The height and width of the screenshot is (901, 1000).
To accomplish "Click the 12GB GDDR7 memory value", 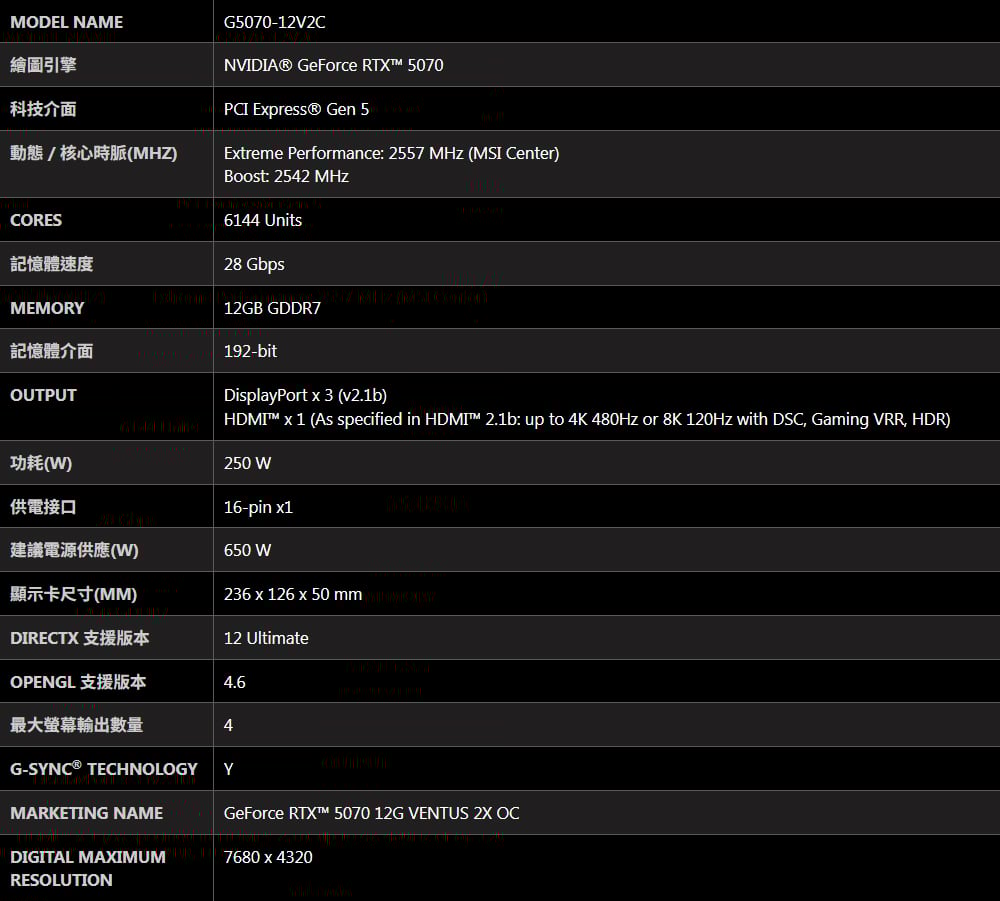I will click(272, 308).
